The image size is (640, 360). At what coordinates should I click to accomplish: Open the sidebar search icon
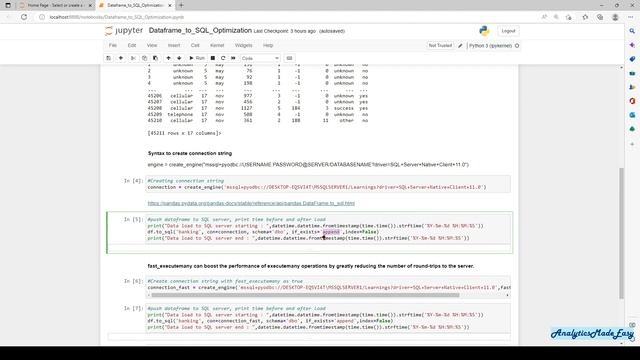(x=632, y=31)
